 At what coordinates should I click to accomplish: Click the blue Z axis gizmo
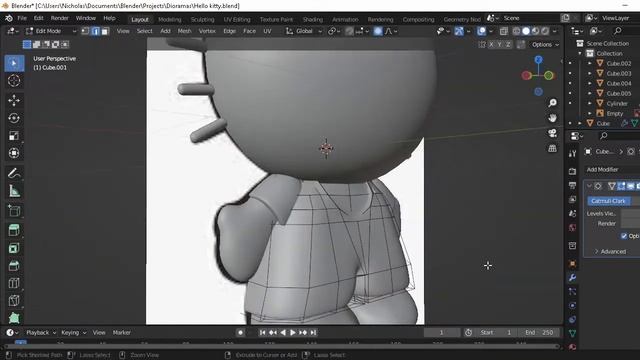coord(538,60)
